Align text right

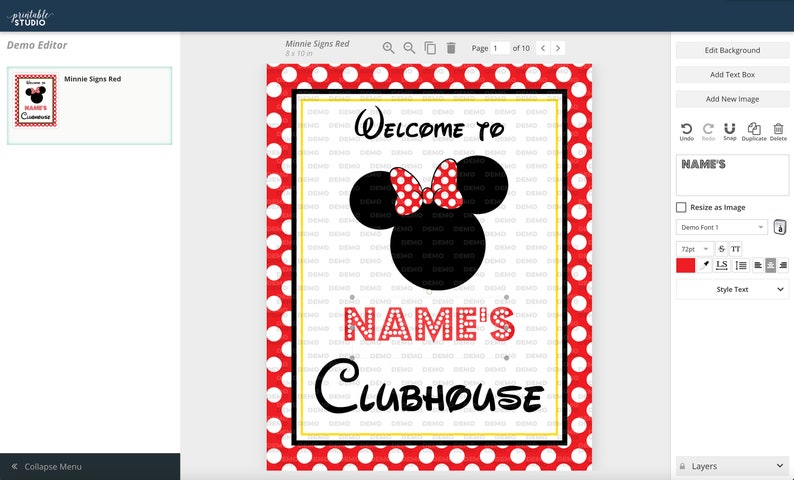(x=783, y=265)
